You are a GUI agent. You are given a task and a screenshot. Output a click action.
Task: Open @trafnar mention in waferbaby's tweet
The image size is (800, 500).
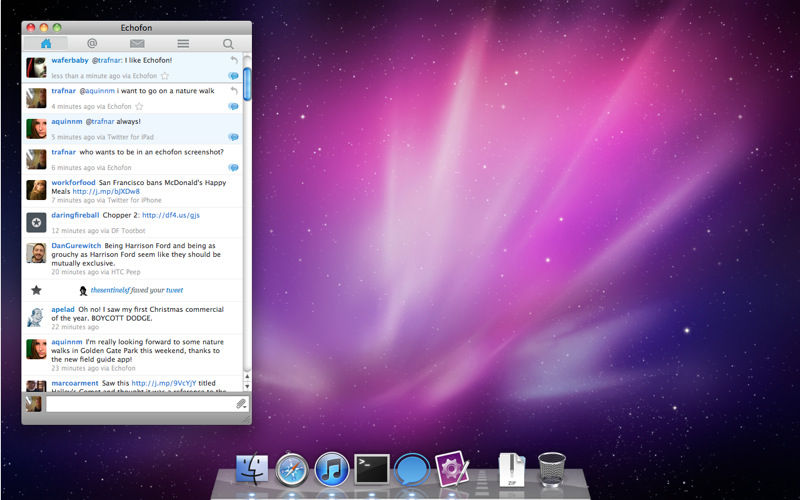pyautogui.click(x=106, y=60)
